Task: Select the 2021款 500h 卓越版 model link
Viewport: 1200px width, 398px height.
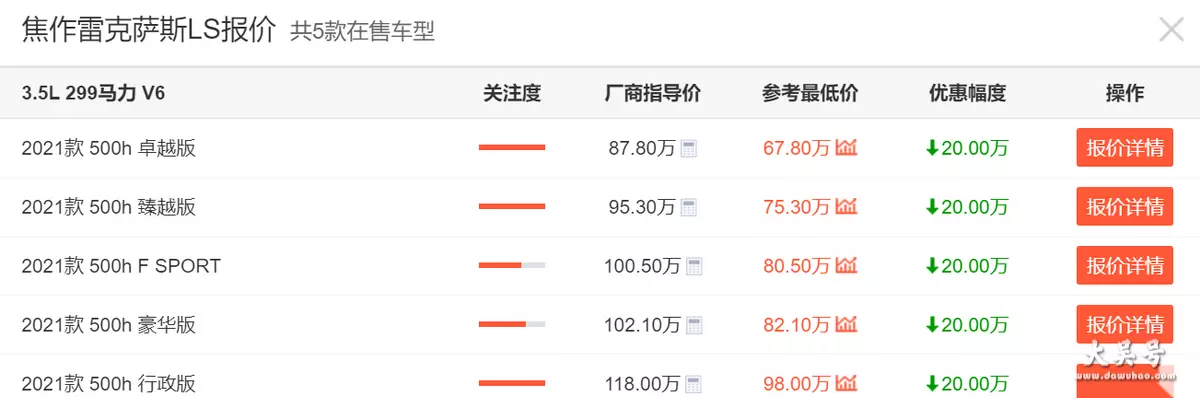Action: [109, 149]
